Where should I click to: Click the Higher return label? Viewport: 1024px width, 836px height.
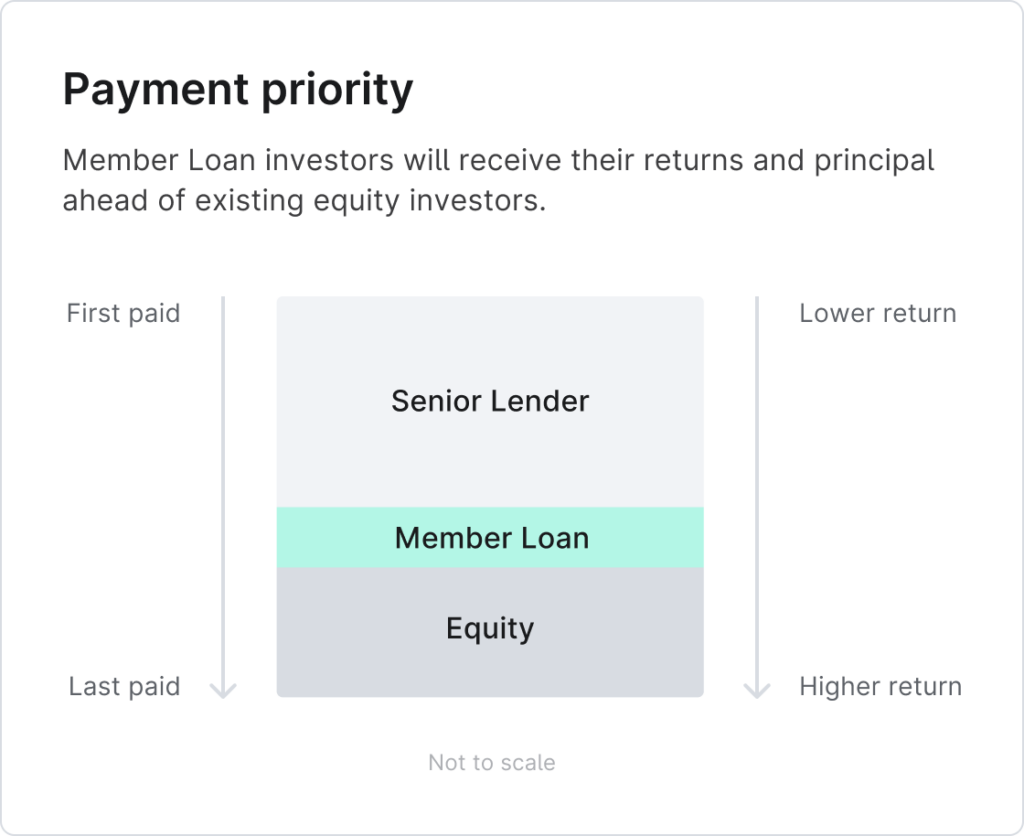[x=880, y=686]
